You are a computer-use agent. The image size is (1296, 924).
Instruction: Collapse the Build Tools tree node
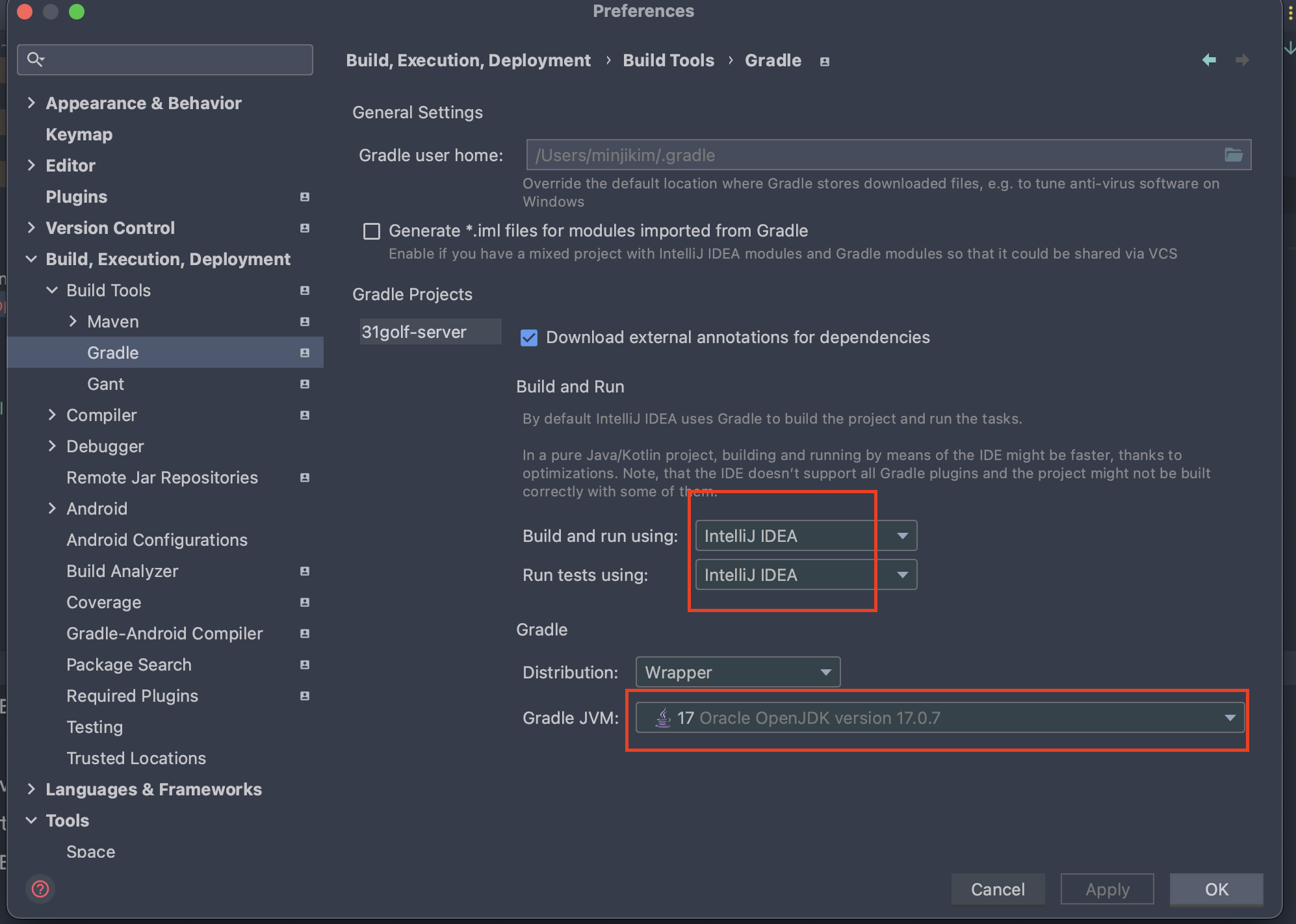point(52,290)
